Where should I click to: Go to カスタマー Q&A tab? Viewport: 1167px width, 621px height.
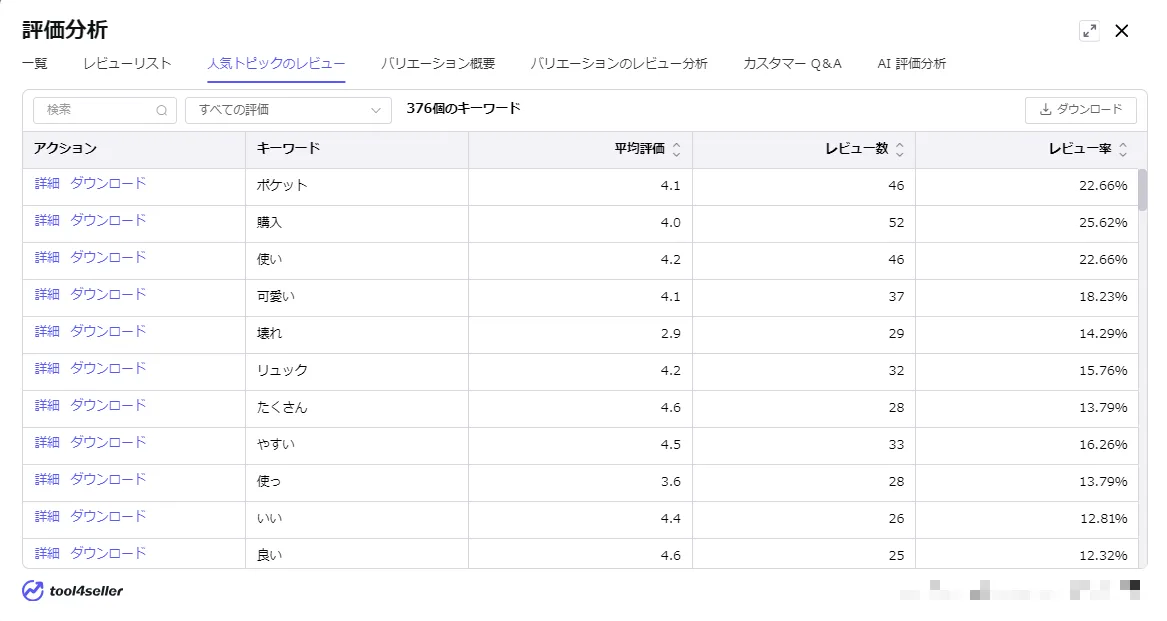tap(792, 63)
